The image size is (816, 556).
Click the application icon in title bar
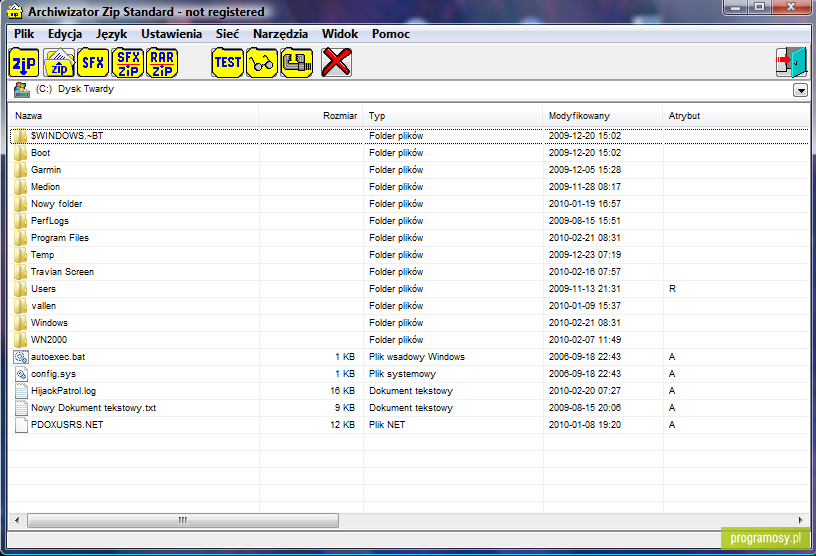click(15, 11)
